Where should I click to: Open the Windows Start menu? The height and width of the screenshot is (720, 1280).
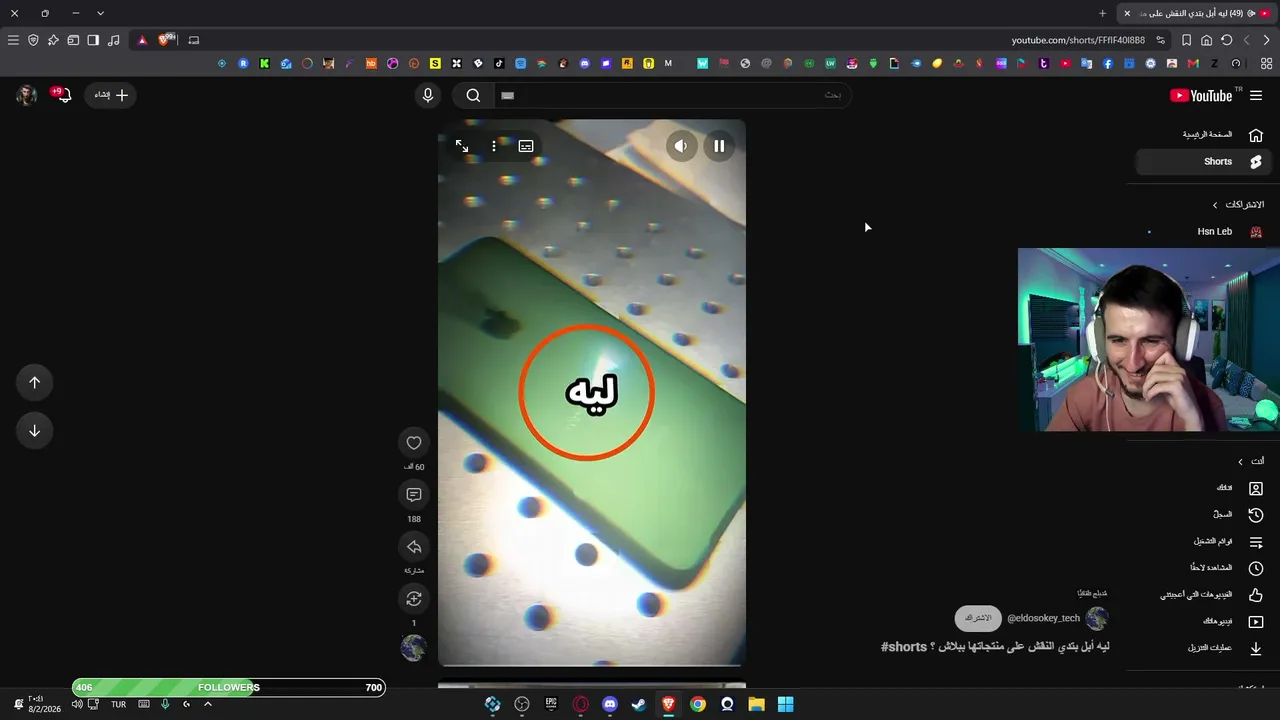(x=786, y=704)
